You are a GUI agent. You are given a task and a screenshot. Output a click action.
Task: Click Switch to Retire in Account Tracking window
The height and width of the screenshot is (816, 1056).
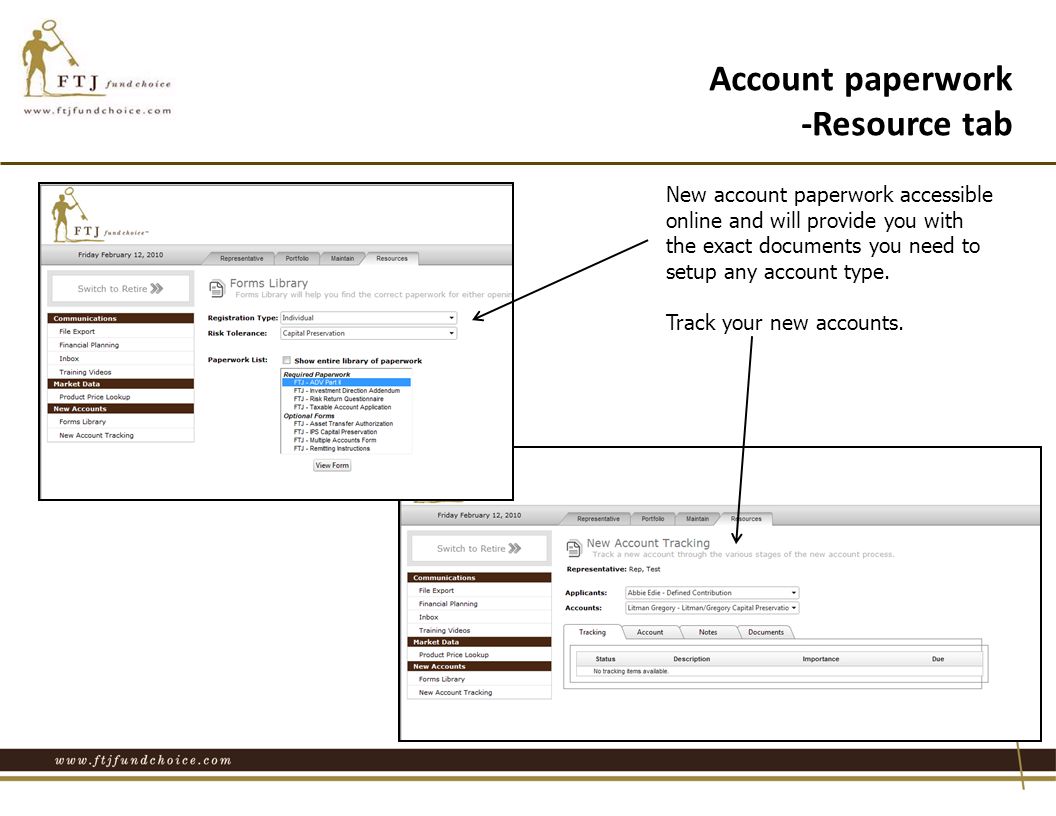coord(480,549)
